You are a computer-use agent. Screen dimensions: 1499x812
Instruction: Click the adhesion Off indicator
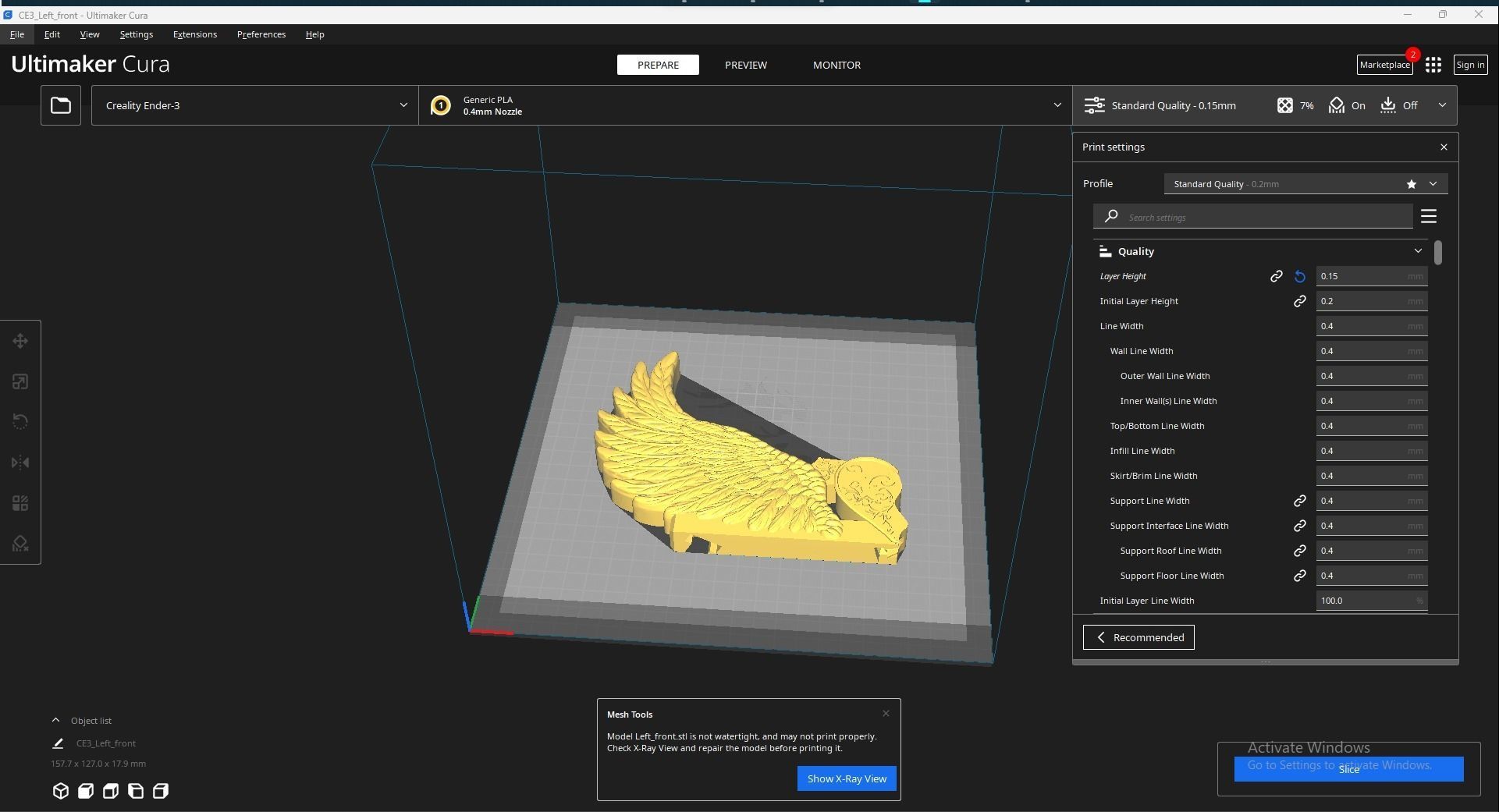1399,105
